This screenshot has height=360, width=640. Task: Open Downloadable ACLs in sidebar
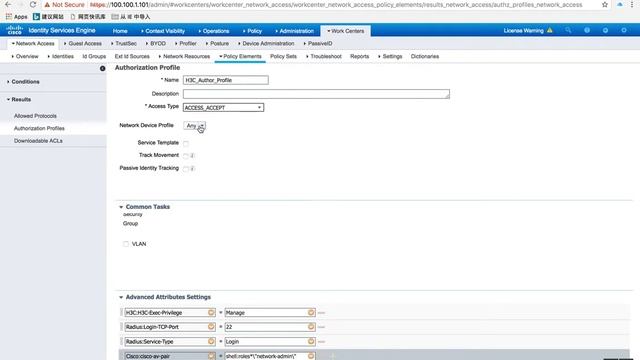38,141
